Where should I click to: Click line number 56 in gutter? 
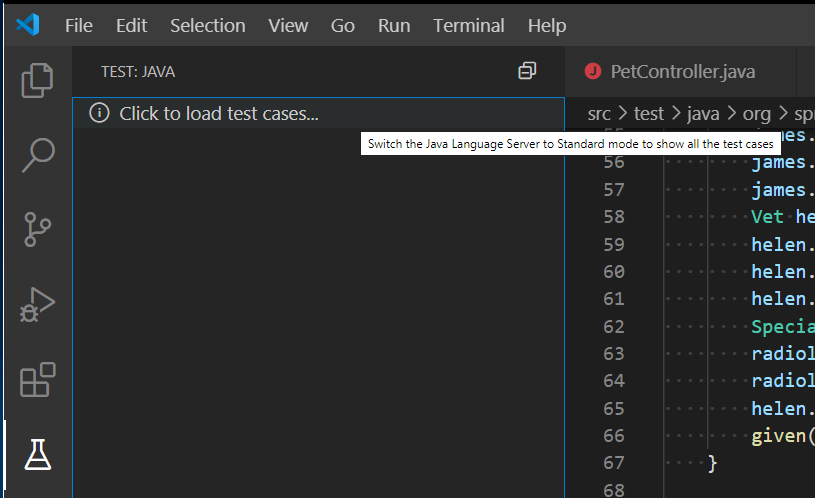tap(614, 162)
